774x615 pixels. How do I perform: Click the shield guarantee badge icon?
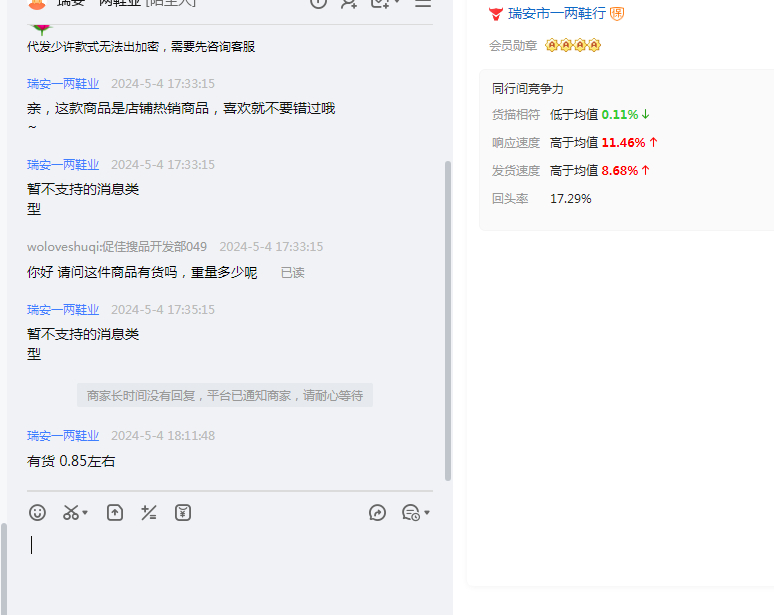(617, 13)
